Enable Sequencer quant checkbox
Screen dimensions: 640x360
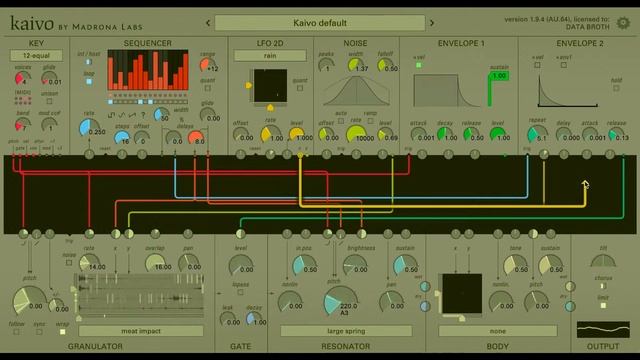tap(208, 88)
